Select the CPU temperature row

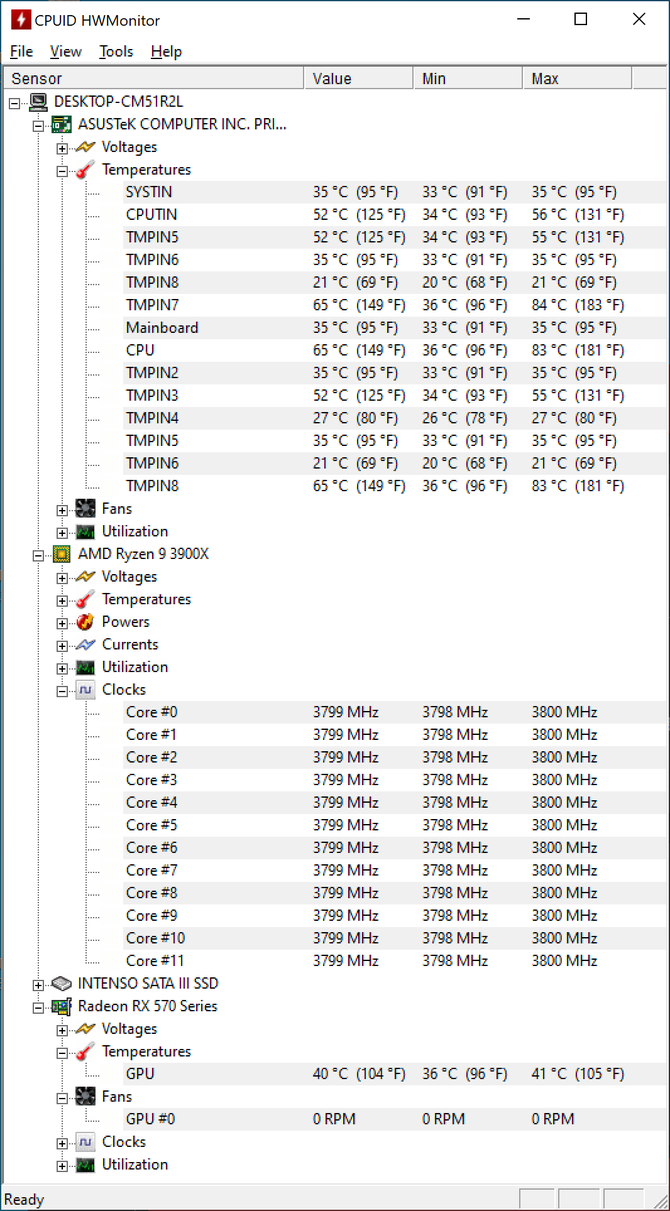coord(394,350)
